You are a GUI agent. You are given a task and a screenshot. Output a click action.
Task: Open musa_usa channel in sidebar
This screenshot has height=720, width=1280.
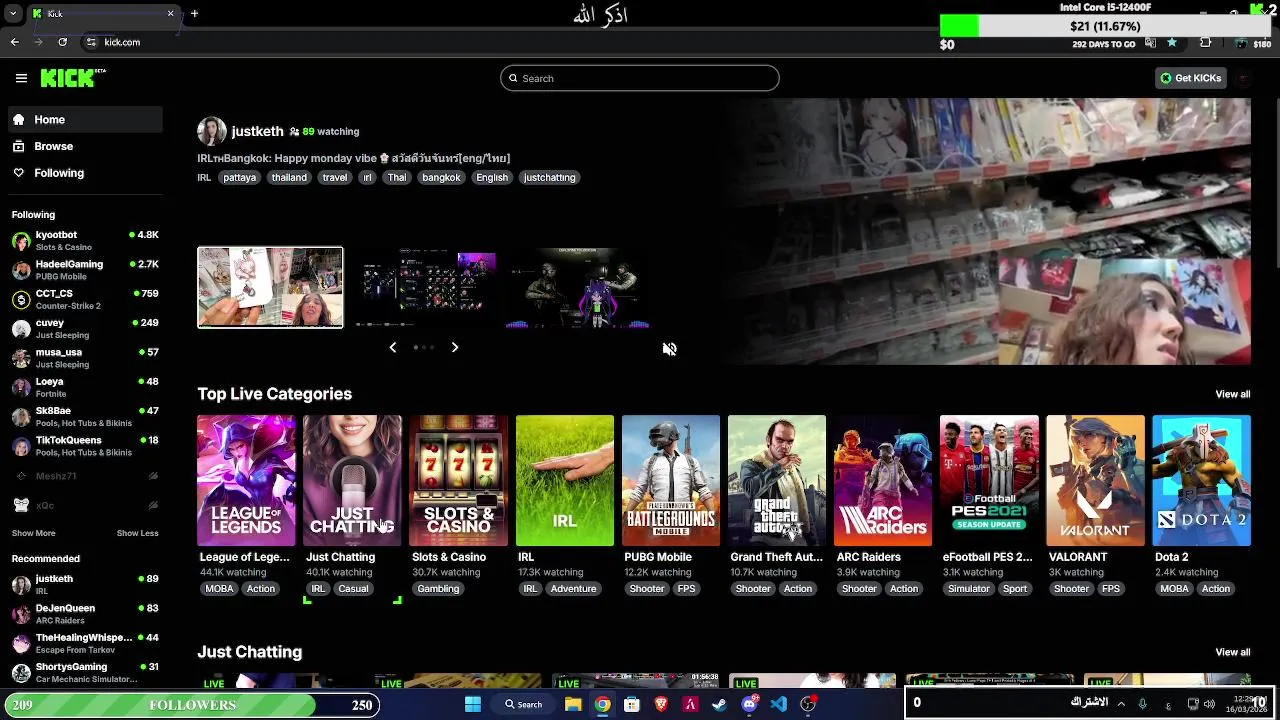[x=85, y=358]
